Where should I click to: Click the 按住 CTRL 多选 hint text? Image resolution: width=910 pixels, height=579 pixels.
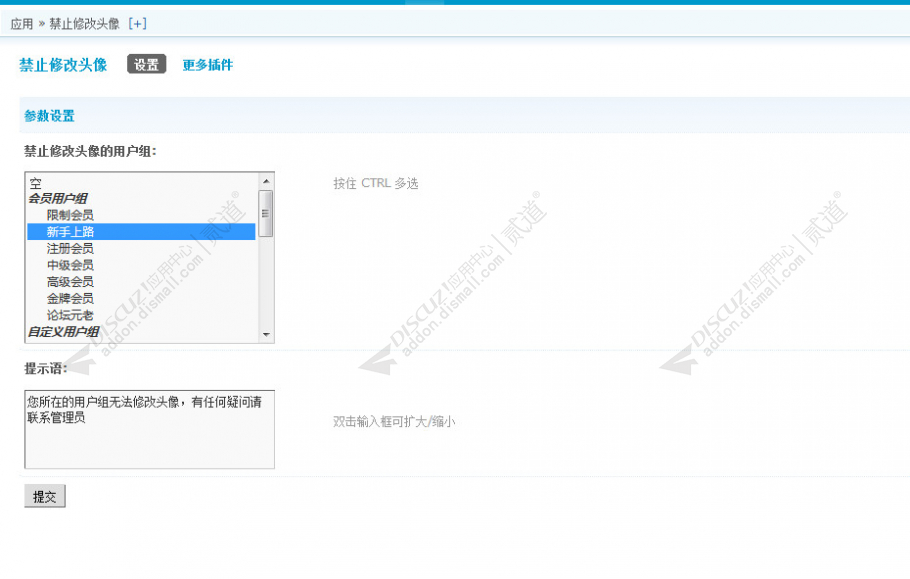[x=375, y=183]
